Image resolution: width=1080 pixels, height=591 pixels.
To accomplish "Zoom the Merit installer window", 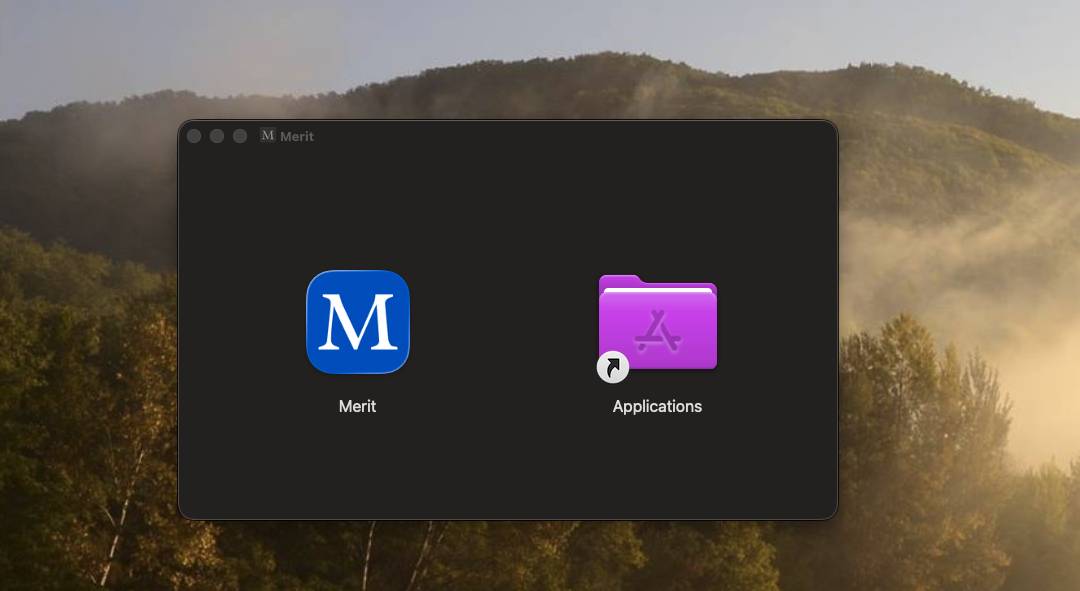I will (x=240, y=136).
